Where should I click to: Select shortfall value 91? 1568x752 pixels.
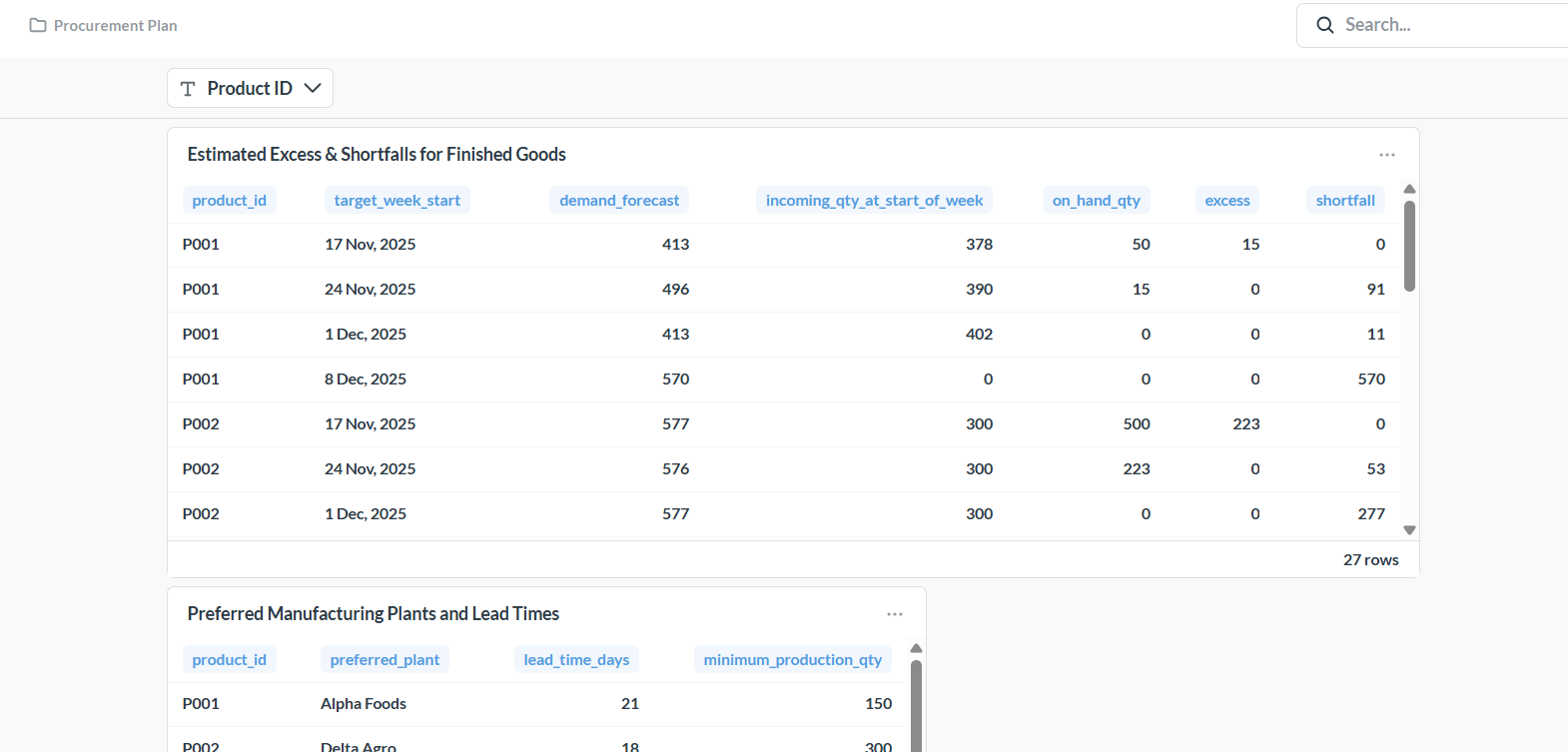tap(1376, 290)
